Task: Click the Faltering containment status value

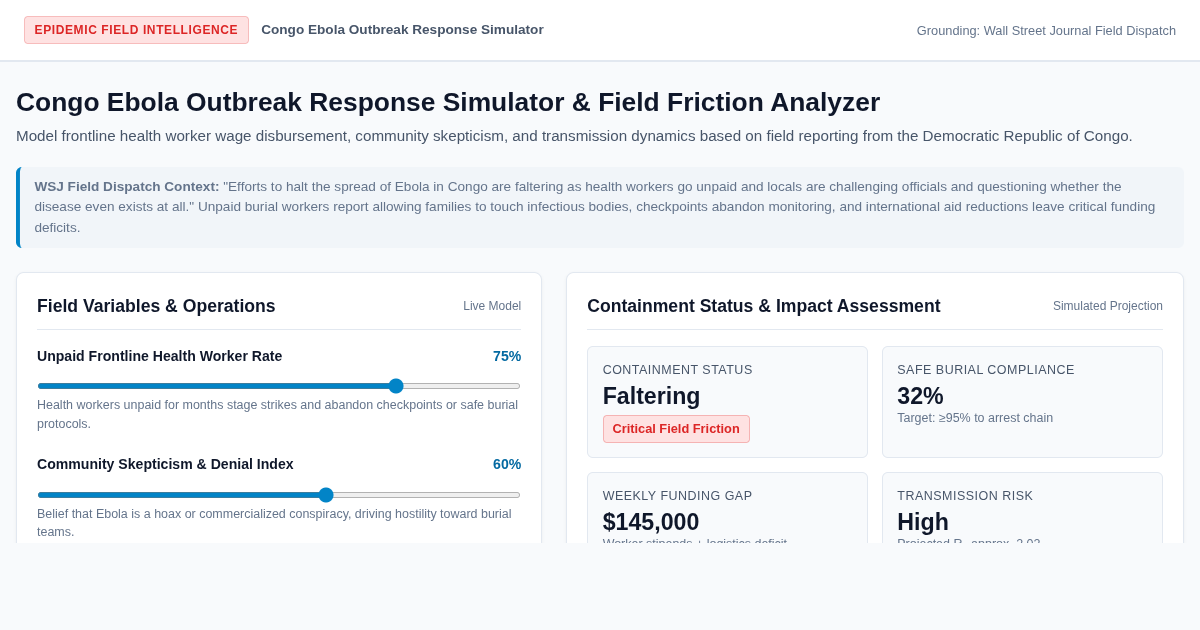Action: (x=651, y=396)
